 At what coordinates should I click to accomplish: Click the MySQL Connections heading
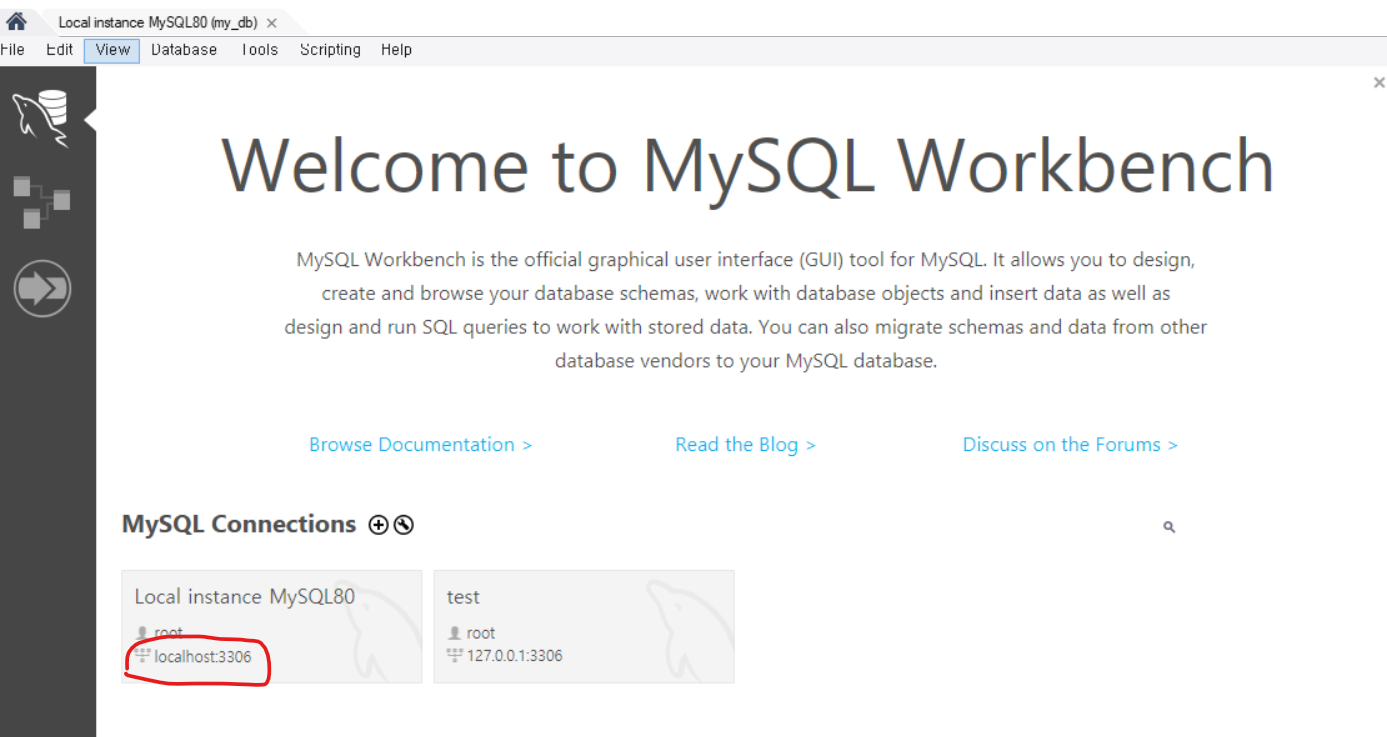coord(239,524)
